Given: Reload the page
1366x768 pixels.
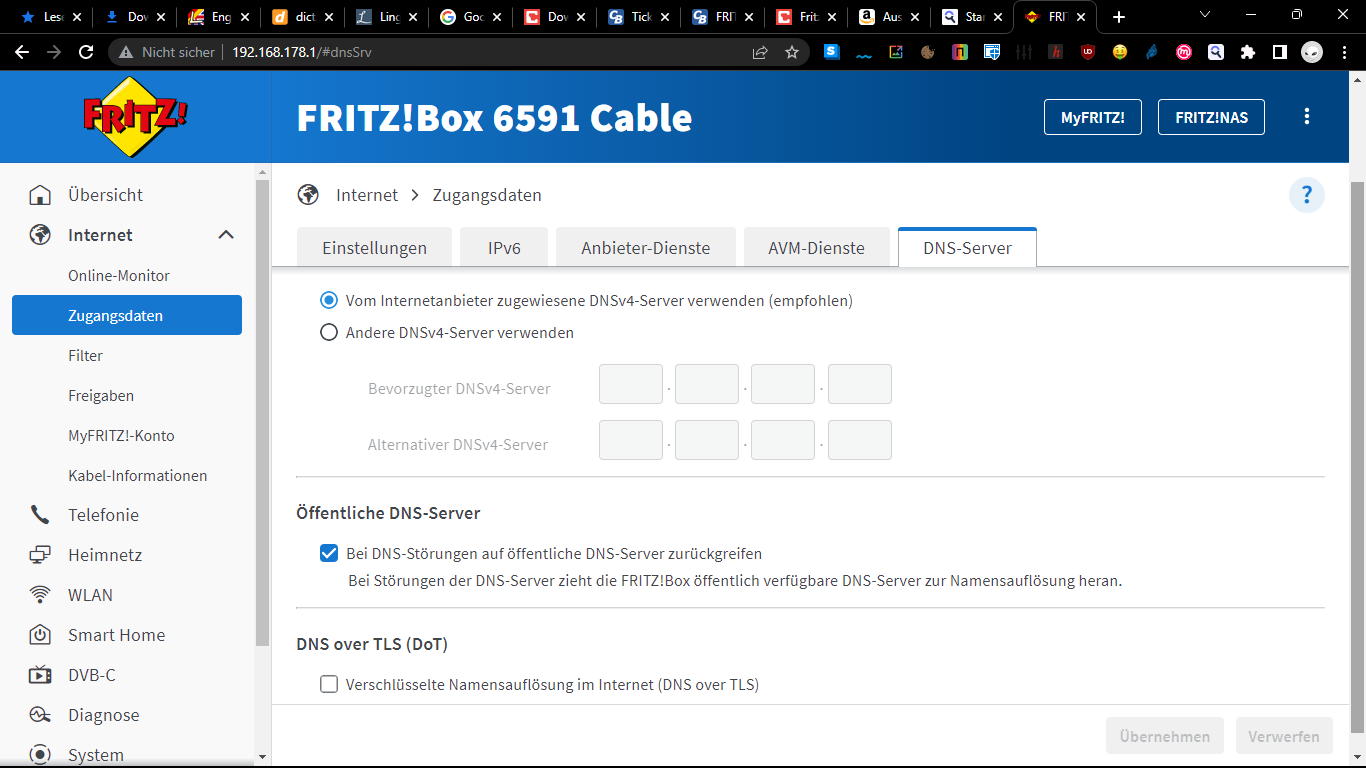Looking at the screenshot, I should (x=86, y=52).
